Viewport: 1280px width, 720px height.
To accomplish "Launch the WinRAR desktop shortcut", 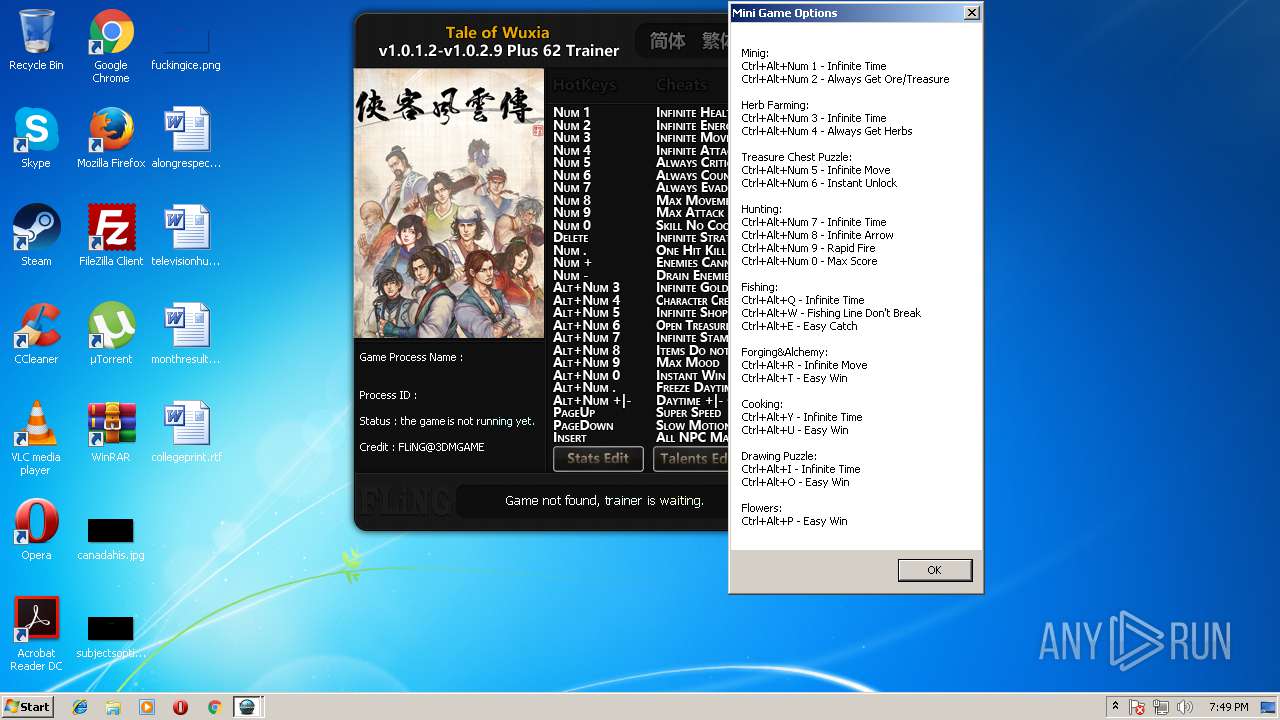I will click(111, 432).
